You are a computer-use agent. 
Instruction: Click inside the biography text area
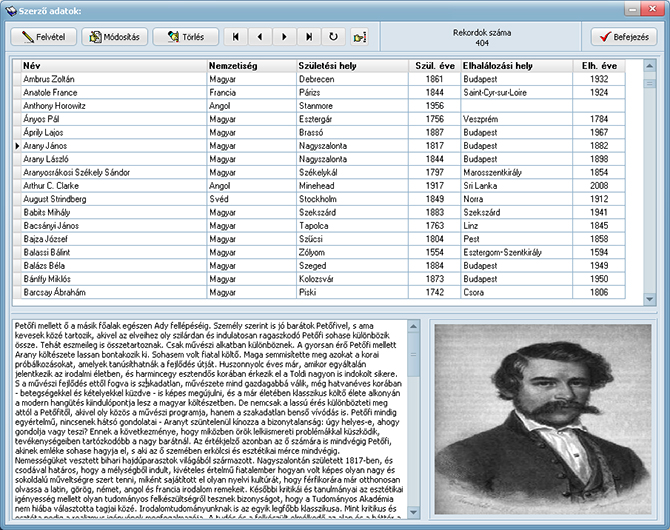[x=210, y=419]
